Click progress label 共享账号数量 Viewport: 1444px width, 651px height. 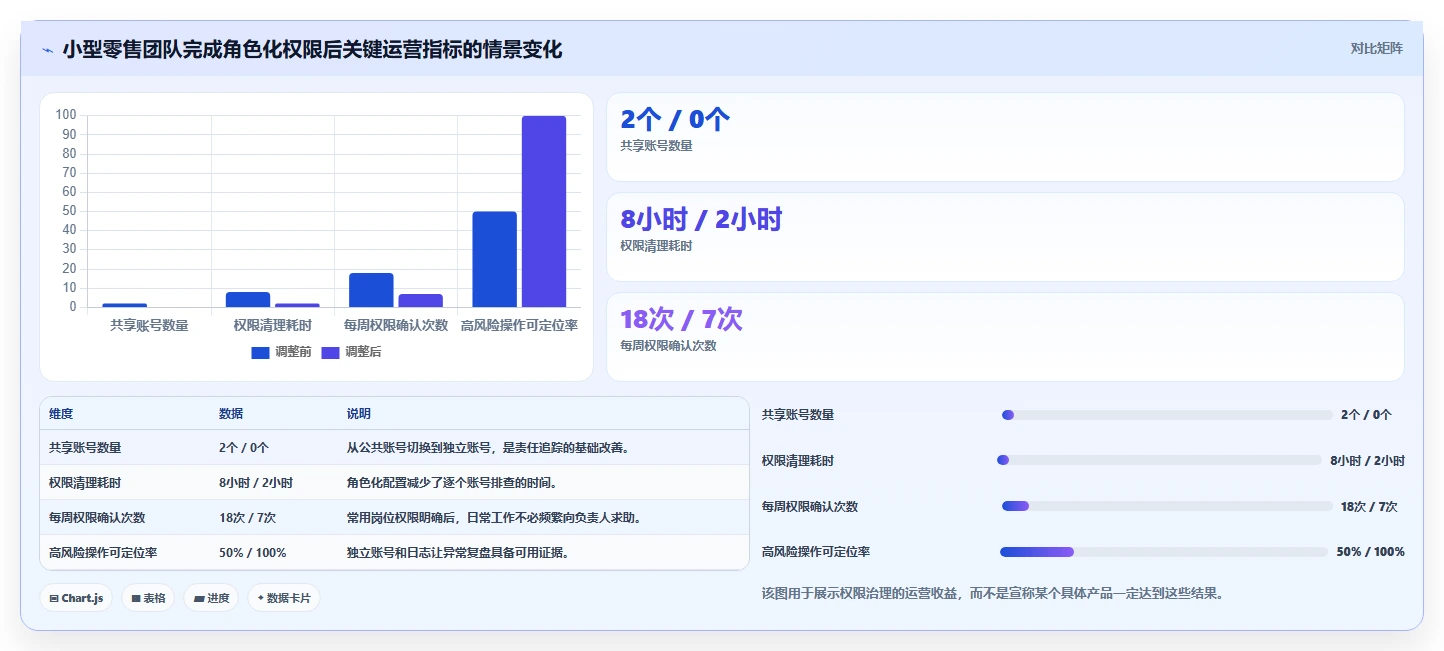pos(798,415)
